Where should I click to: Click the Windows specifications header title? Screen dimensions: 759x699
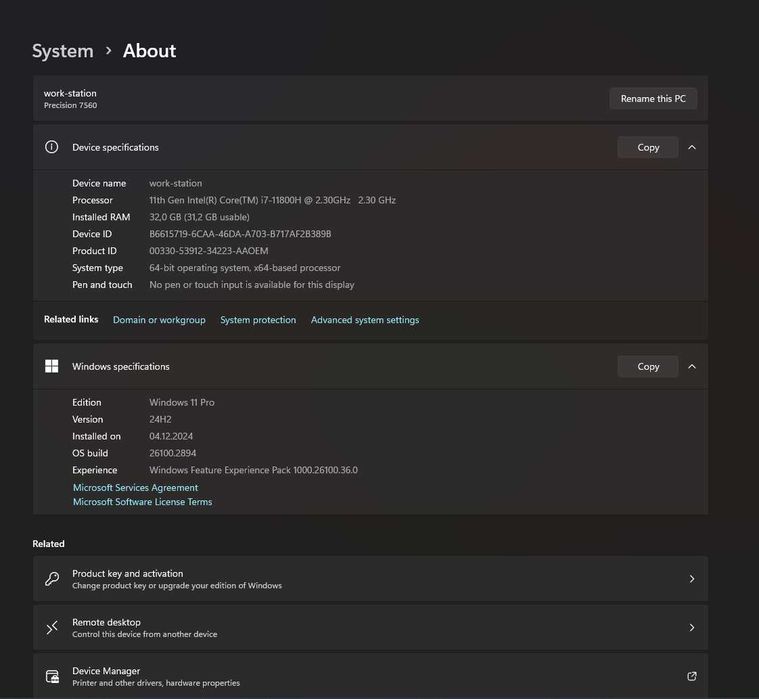pyautogui.click(x=121, y=366)
